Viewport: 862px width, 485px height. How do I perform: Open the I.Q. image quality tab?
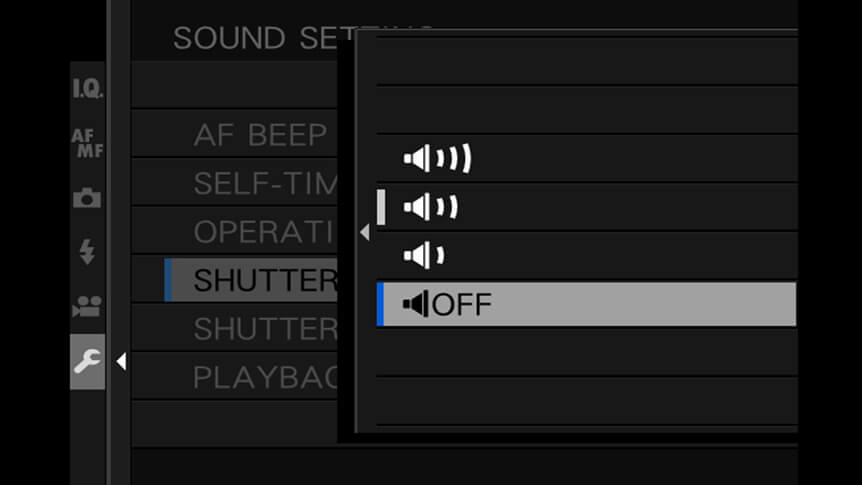click(87, 88)
